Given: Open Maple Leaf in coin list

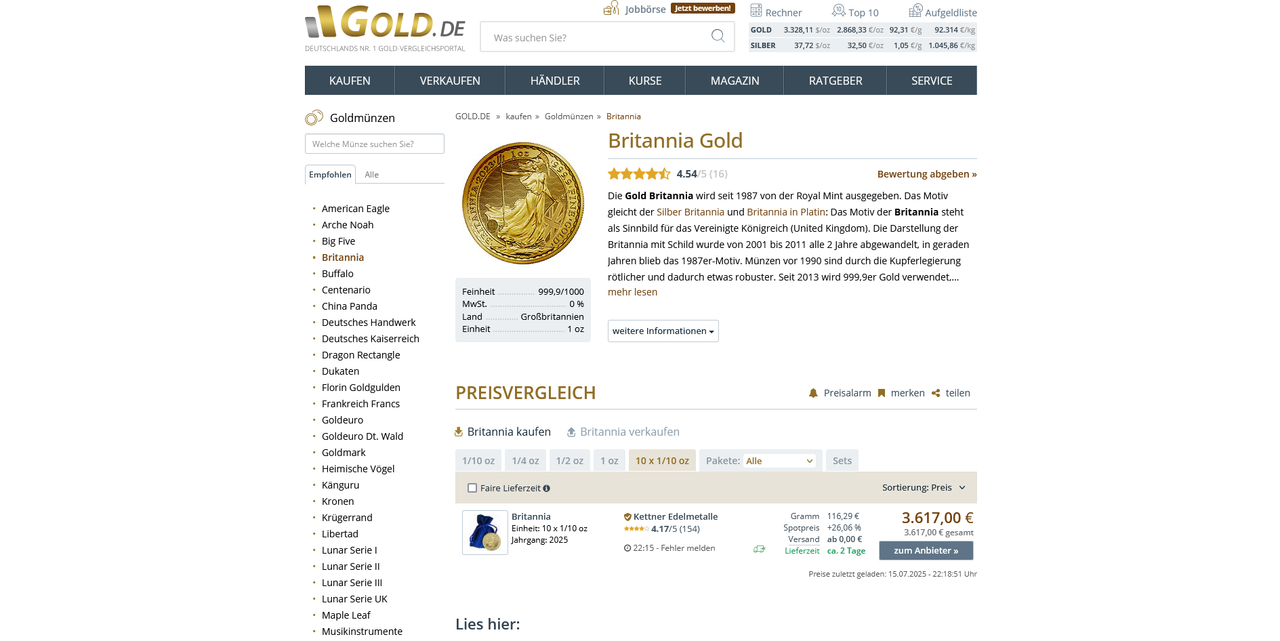Looking at the screenshot, I should [x=346, y=615].
